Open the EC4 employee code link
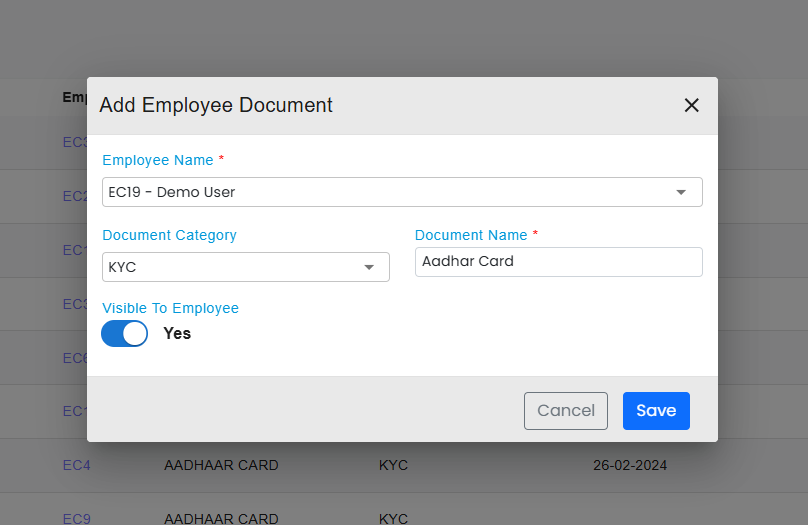 pos(76,465)
